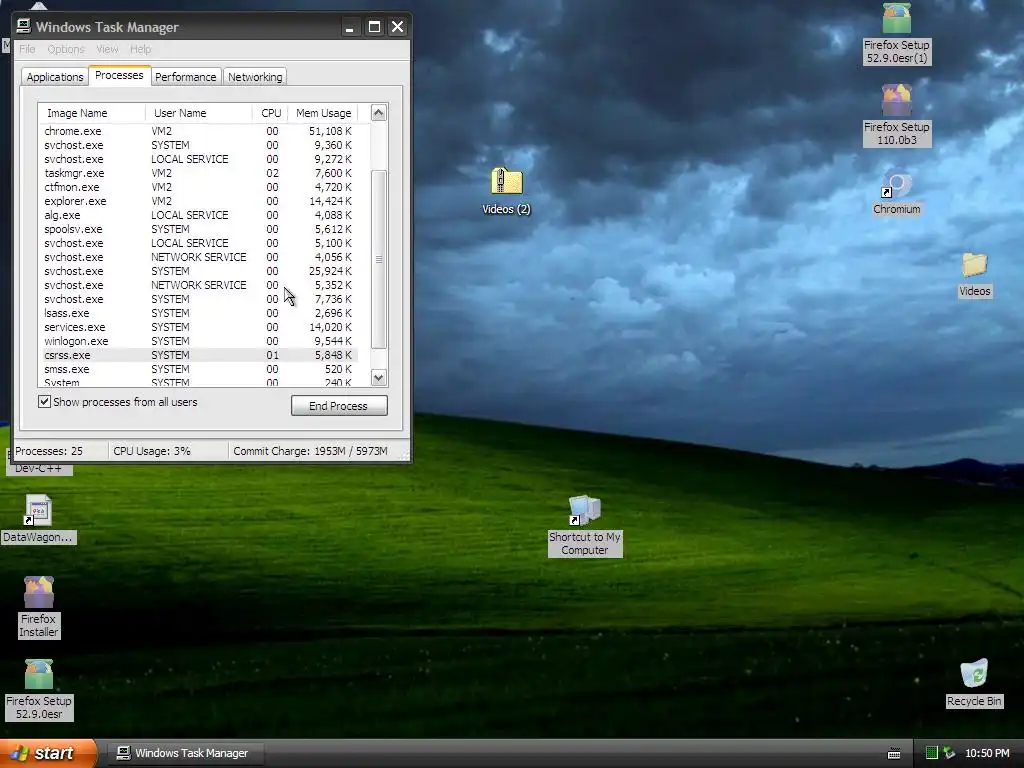Click Windows Task Manager taskbar button
This screenshot has width=1024, height=768.
(x=184, y=753)
